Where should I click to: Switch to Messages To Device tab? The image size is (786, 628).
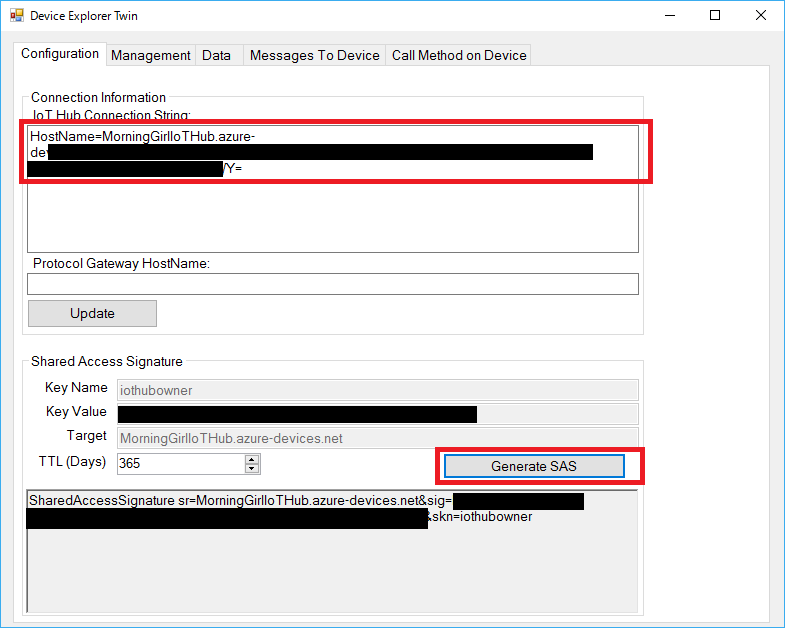314,55
